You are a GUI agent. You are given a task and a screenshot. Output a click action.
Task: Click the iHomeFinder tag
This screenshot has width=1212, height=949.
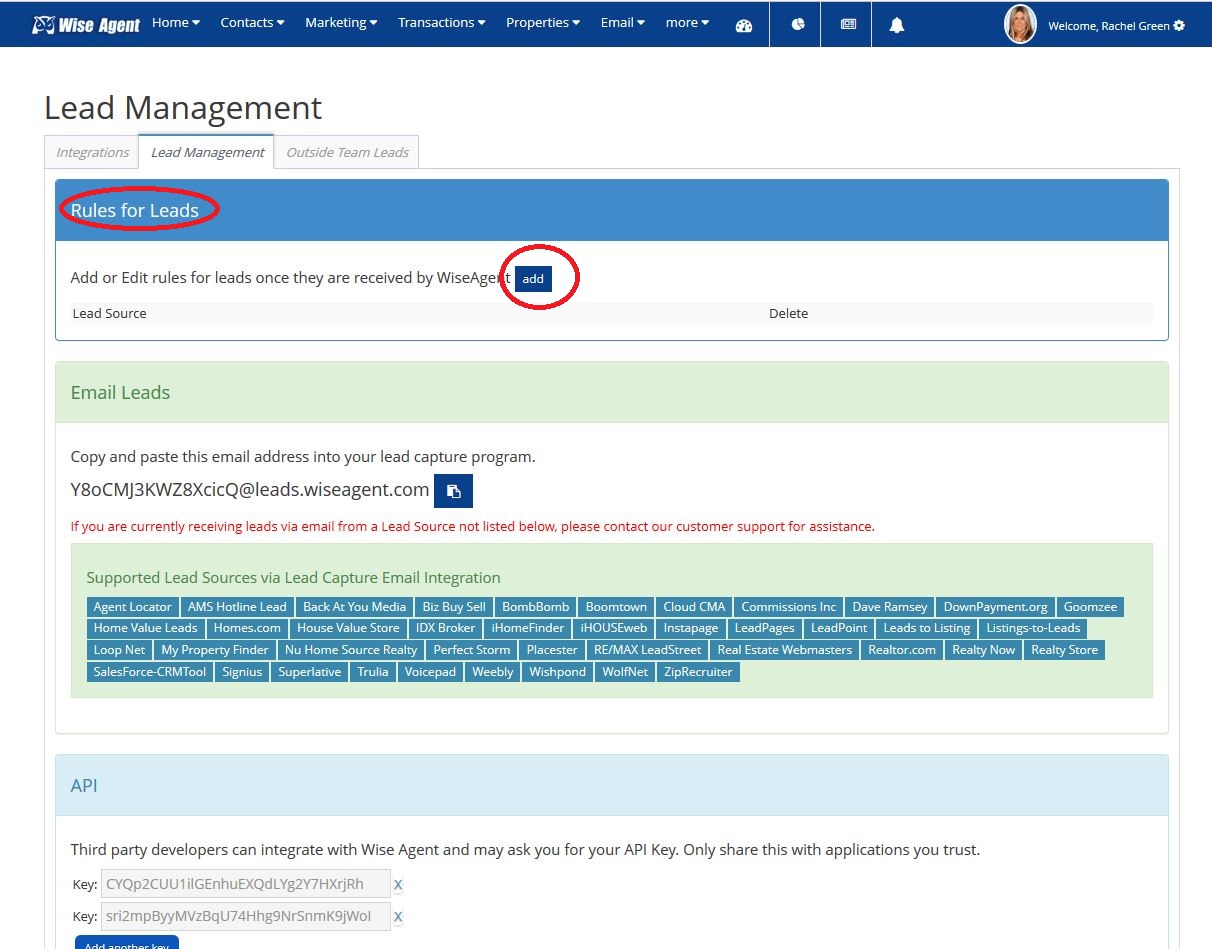pos(528,628)
